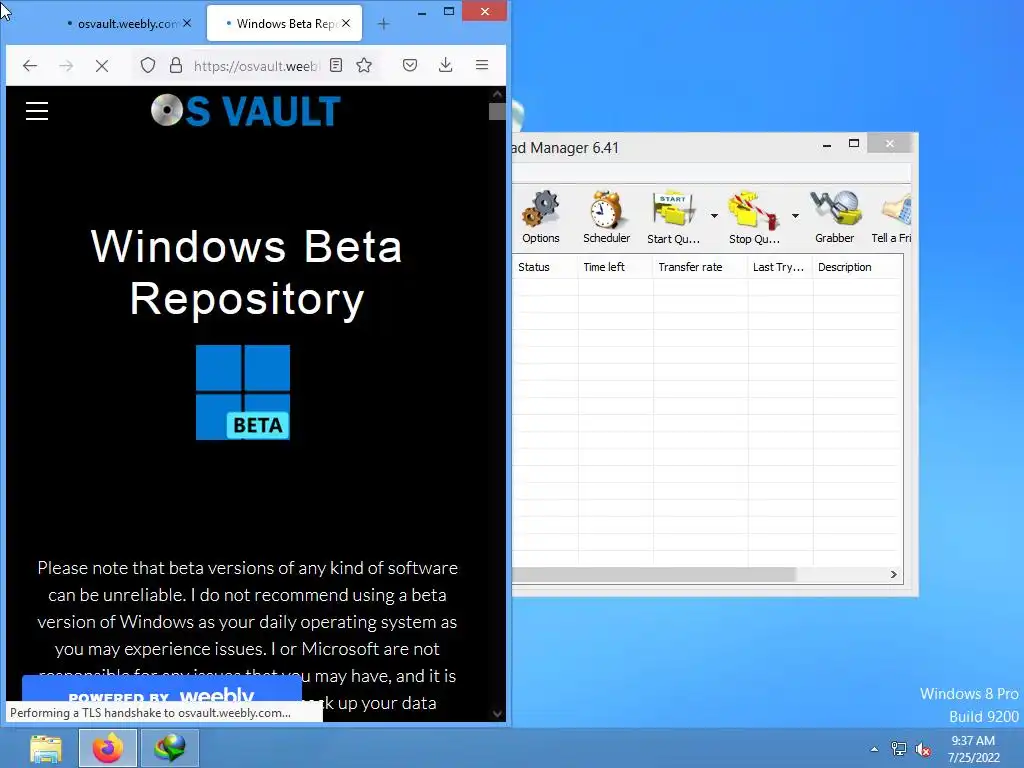Click Download Manager taskbar icon
Viewport: 1024px width, 768px height.
click(x=169, y=748)
